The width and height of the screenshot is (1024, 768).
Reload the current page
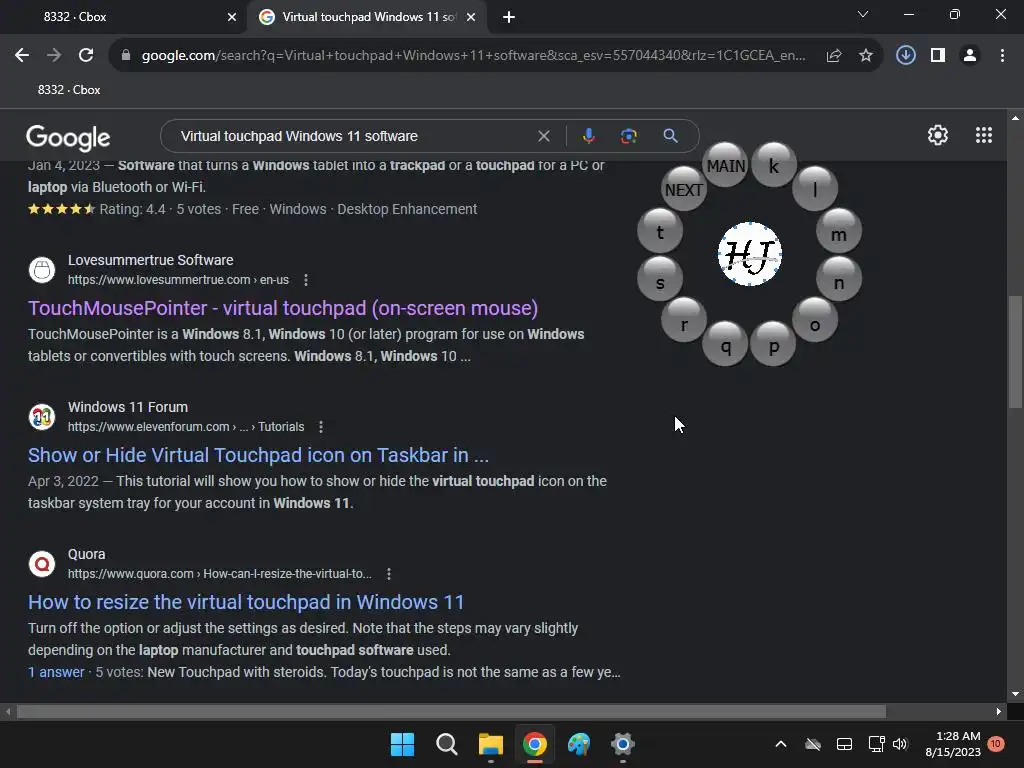[x=86, y=56]
